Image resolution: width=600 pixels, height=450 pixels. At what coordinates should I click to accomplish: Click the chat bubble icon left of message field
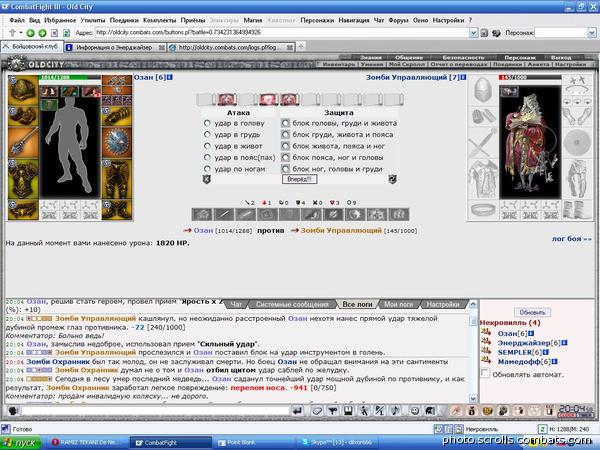click(13, 411)
